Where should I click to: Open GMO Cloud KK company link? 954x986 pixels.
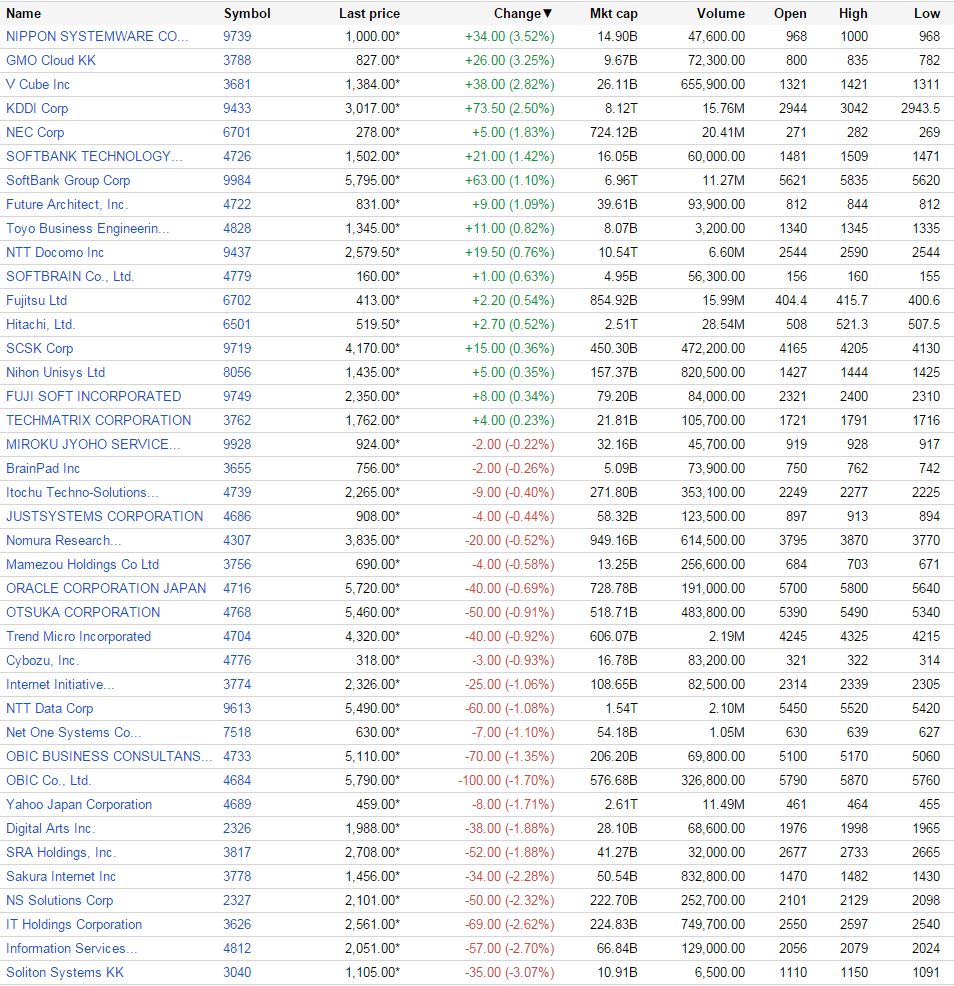coord(51,60)
